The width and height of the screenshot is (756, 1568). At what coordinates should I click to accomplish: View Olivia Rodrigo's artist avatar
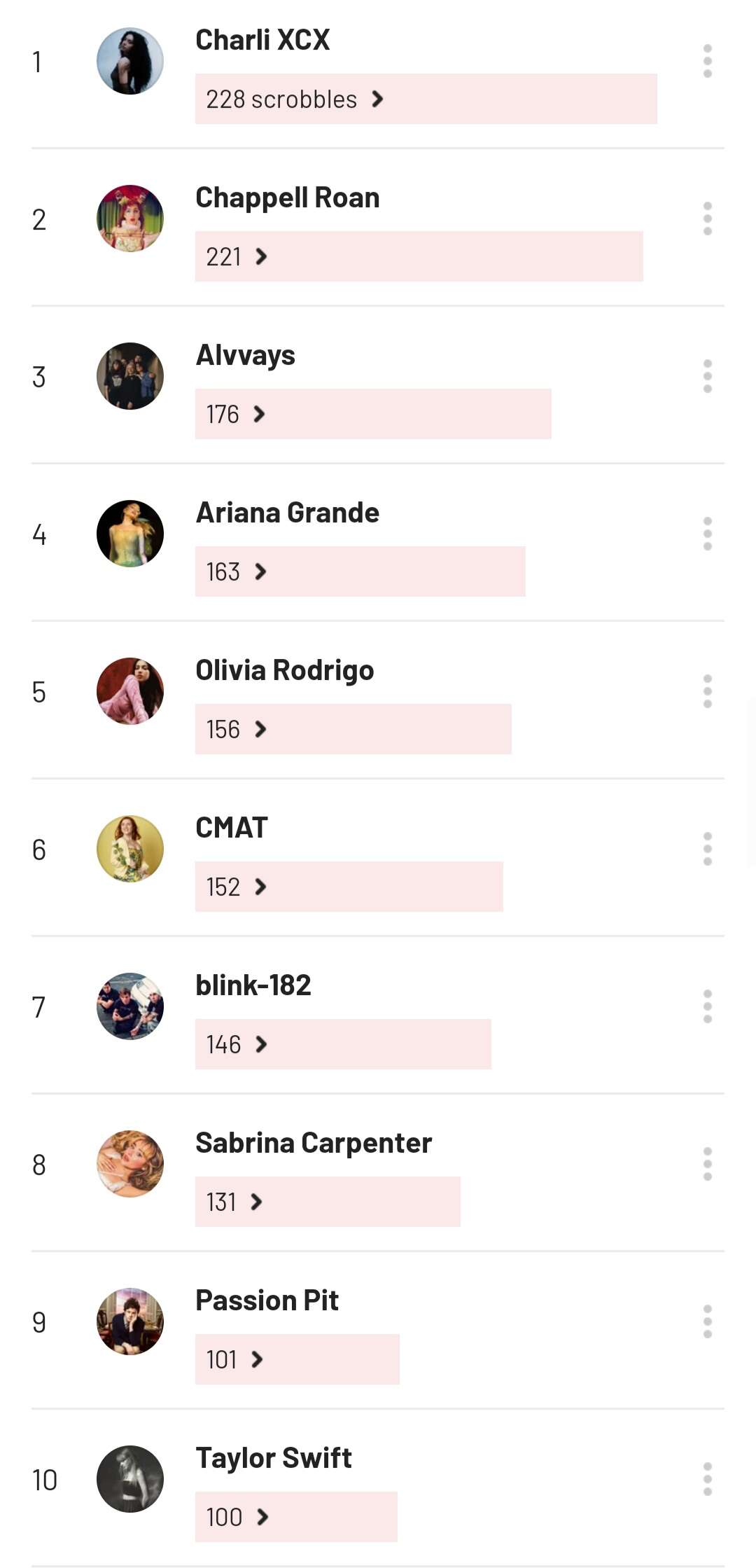coord(130,691)
